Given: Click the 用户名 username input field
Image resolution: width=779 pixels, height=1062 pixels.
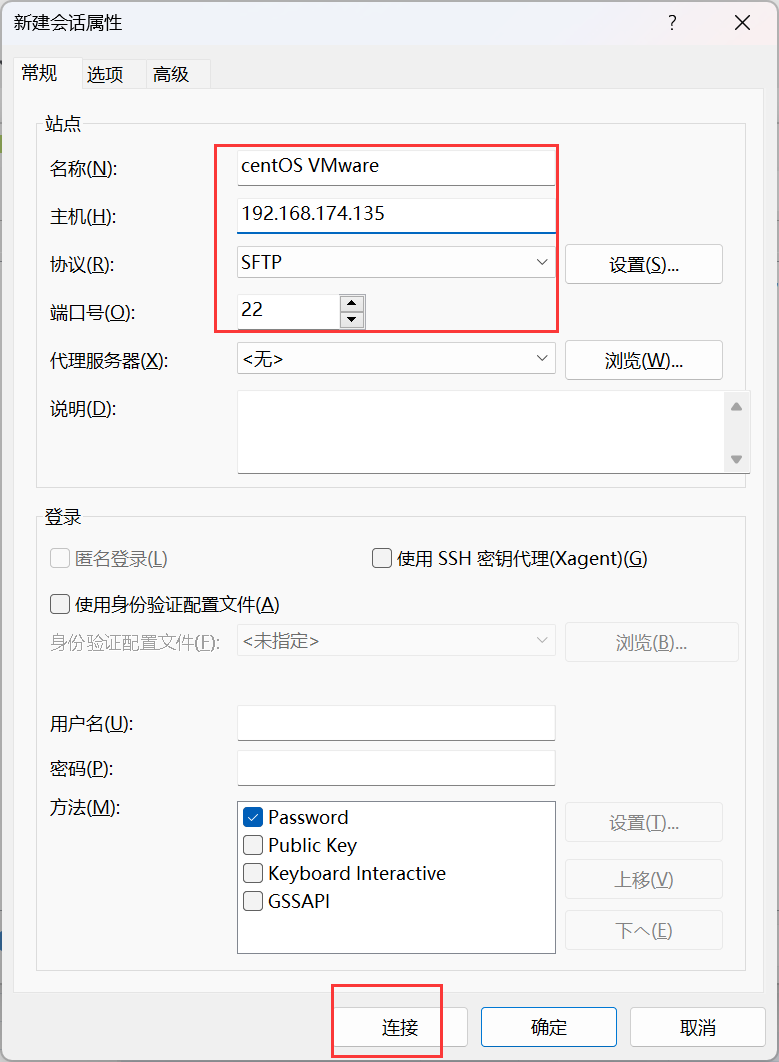Looking at the screenshot, I should point(396,722).
